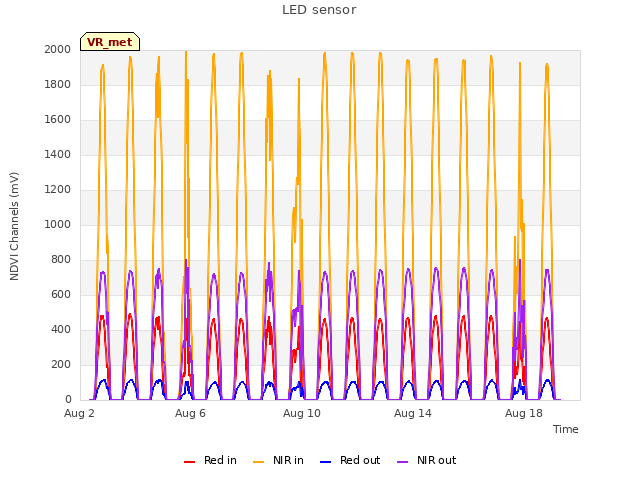Toggle the NIR out legend entry
The width and height of the screenshot is (640, 480).
(427, 460)
